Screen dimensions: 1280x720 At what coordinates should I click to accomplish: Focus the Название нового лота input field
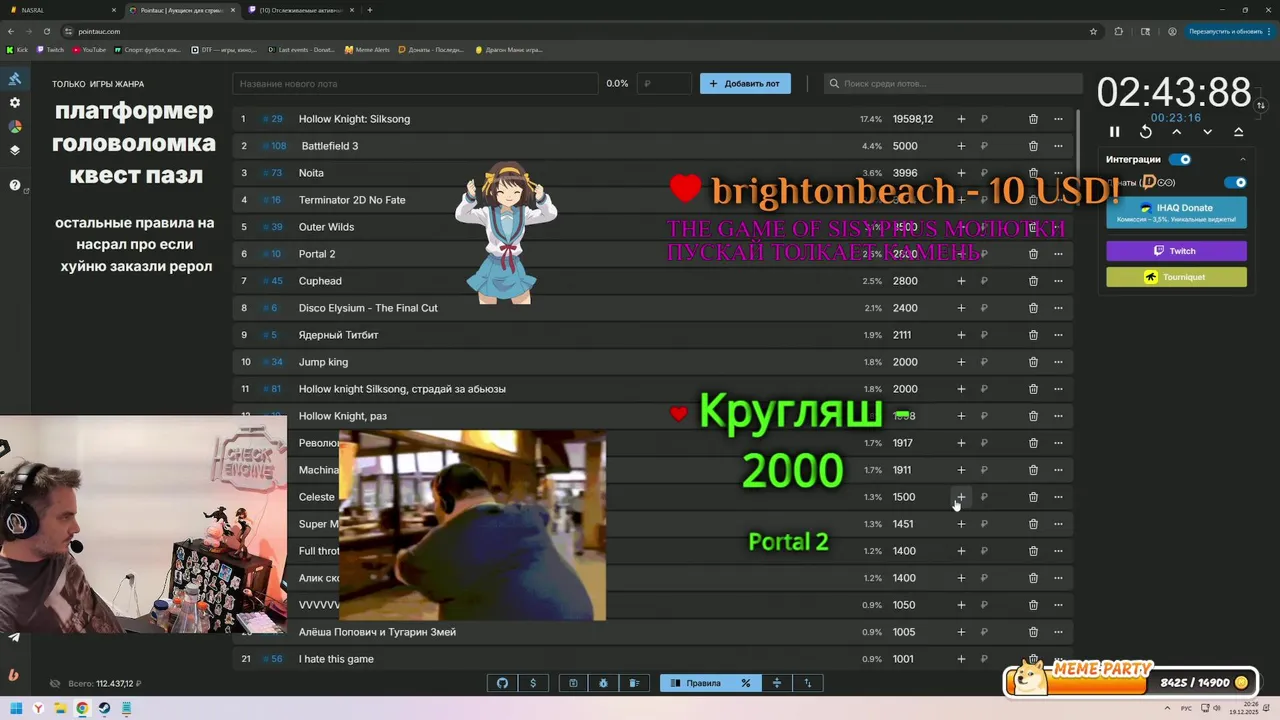[x=415, y=84]
